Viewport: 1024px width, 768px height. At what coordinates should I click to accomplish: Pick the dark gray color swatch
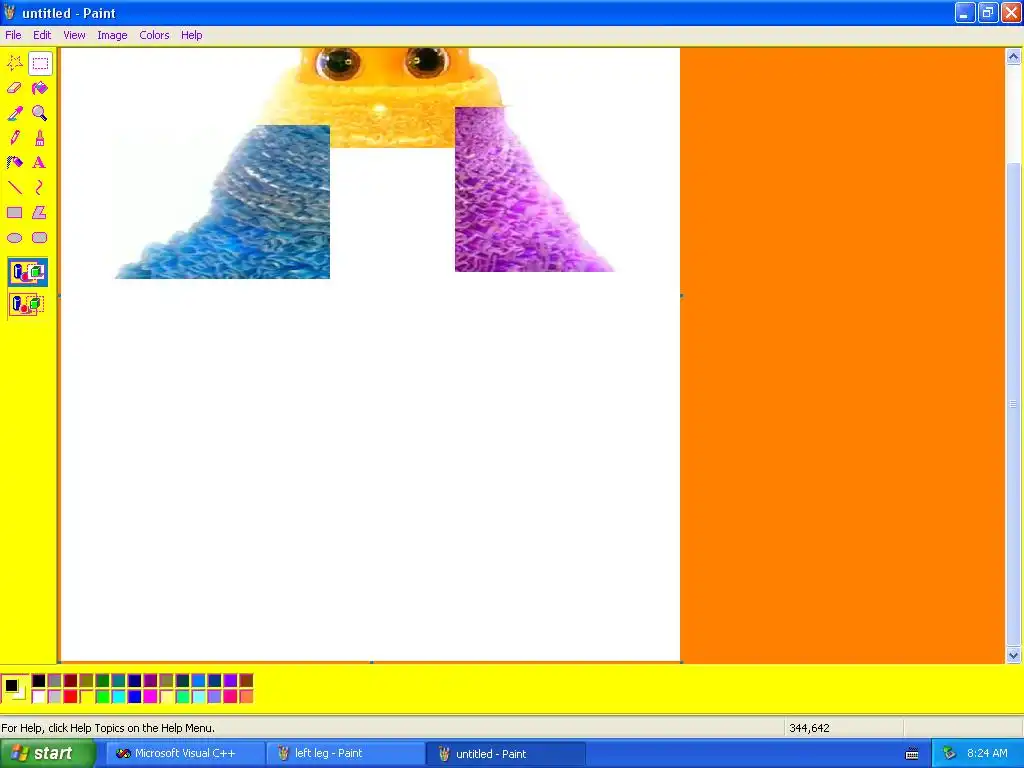(54, 681)
